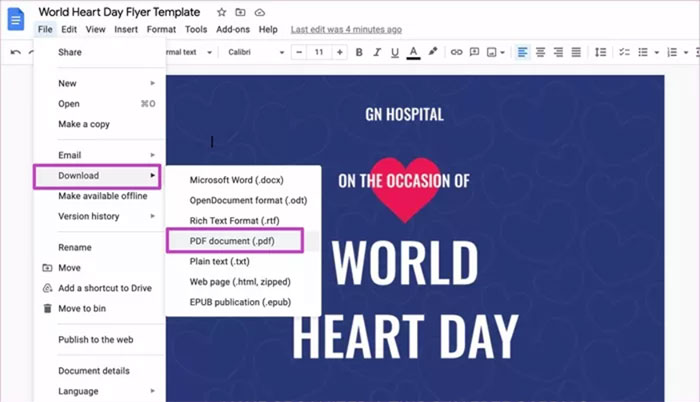The image size is (700, 402).
Task: Toggle left text alignment
Action: point(523,52)
